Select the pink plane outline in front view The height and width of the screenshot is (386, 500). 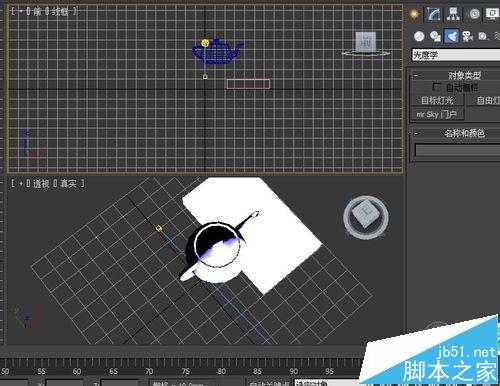[x=248, y=84]
